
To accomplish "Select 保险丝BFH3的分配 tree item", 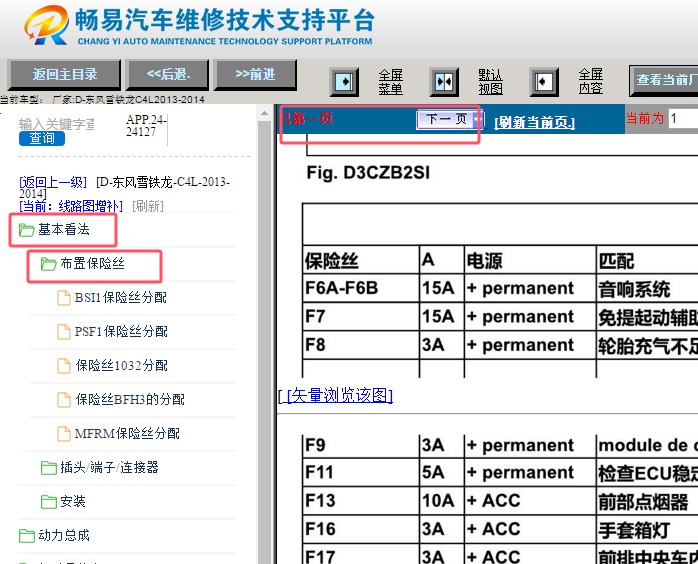I will (x=130, y=399).
